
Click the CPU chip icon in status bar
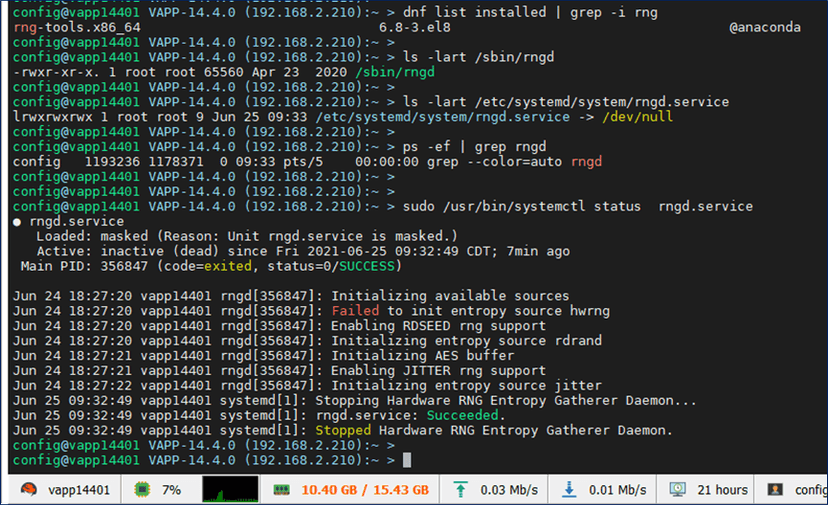[142, 490]
